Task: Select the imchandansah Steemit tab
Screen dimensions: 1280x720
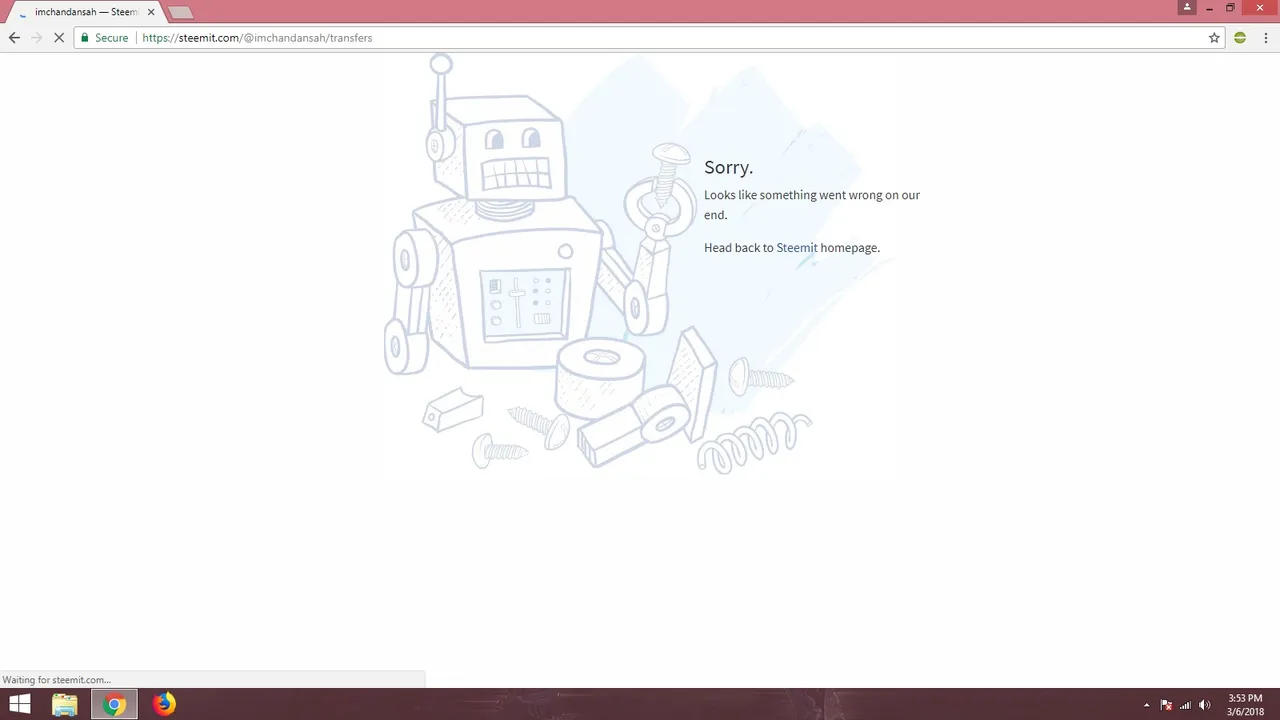Action: tap(82, 13)
